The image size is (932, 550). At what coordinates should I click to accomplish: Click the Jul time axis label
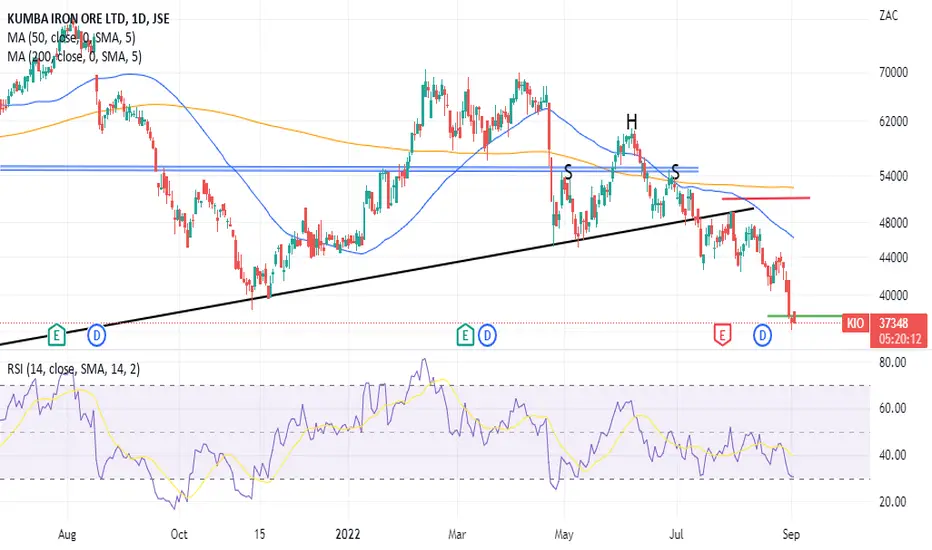click(676, 534)
